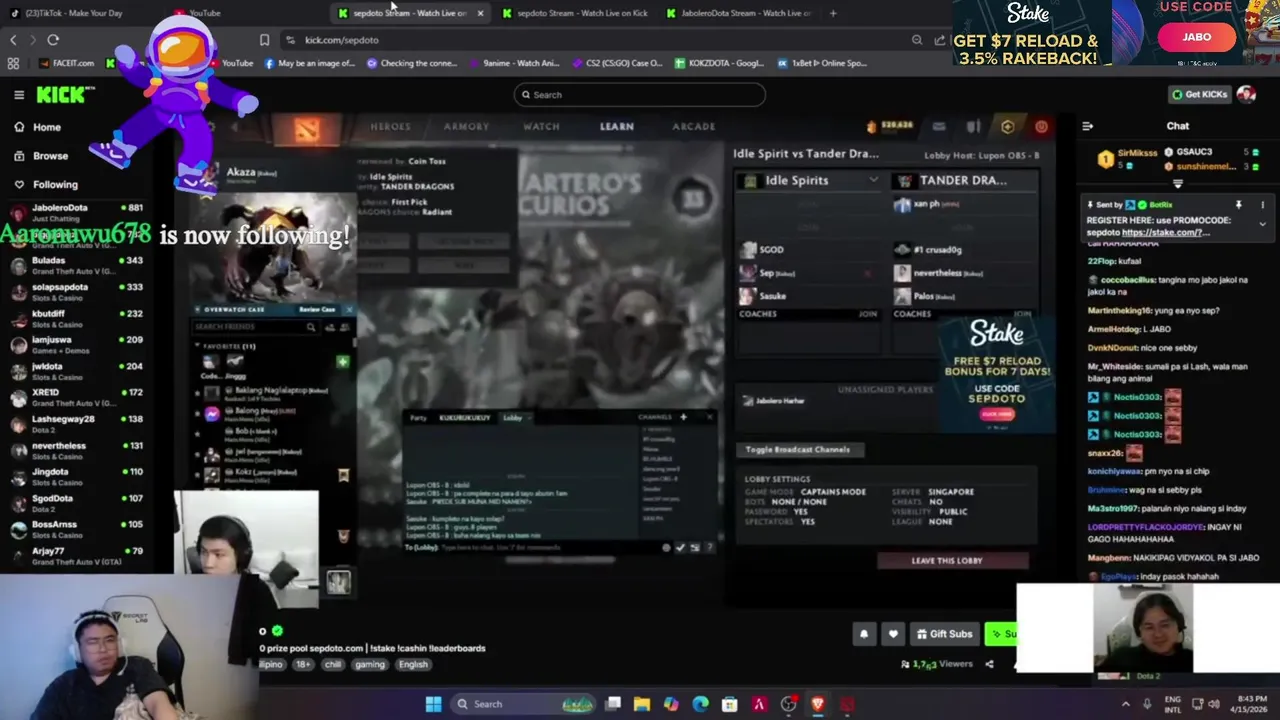Image resolution: width=1280 pixels, height=720 pixels.
Task: Open the KOKZDOTA Google bookmark
Action: coord(719,63)
